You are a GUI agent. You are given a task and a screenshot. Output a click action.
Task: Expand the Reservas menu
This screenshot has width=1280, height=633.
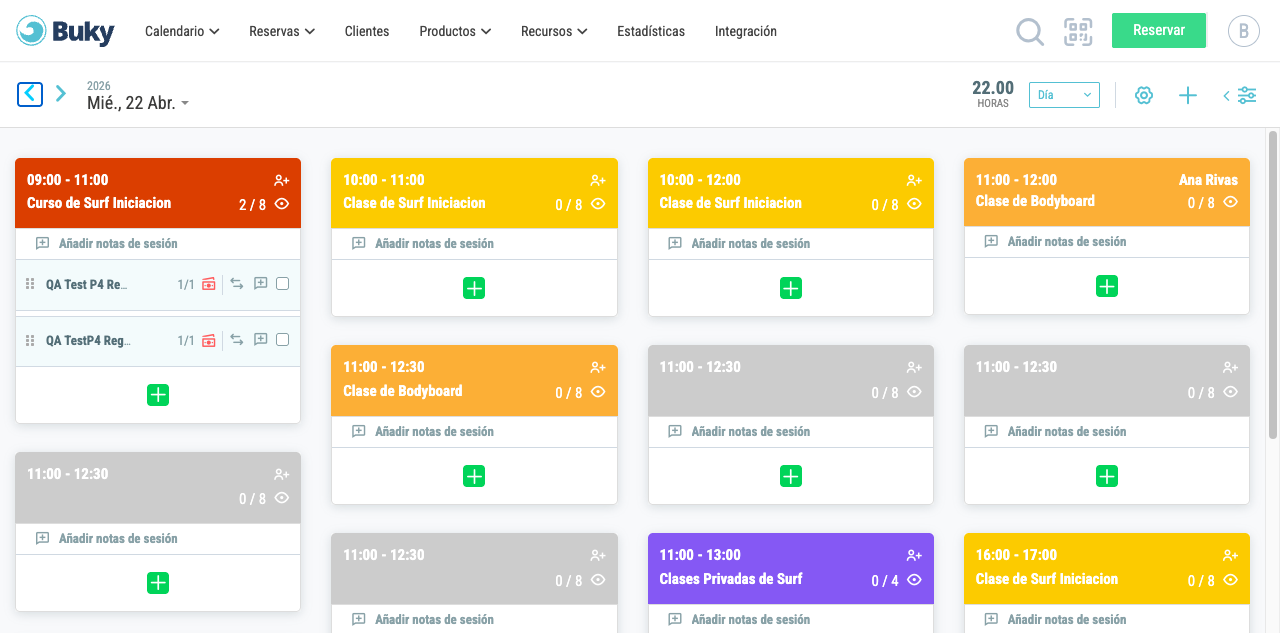pyautogui.click(x=282, y=31)
